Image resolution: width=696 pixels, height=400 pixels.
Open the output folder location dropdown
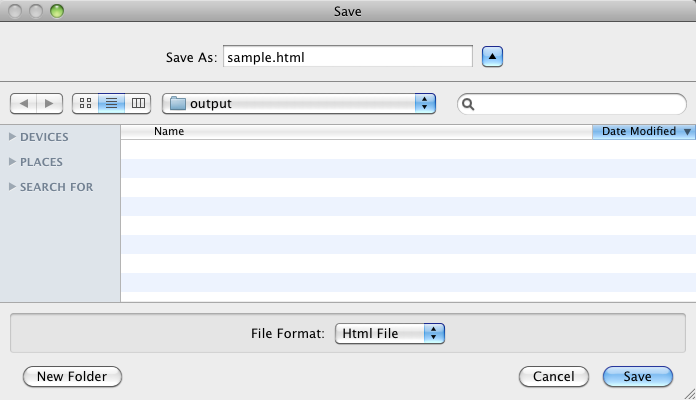point(426,103)
